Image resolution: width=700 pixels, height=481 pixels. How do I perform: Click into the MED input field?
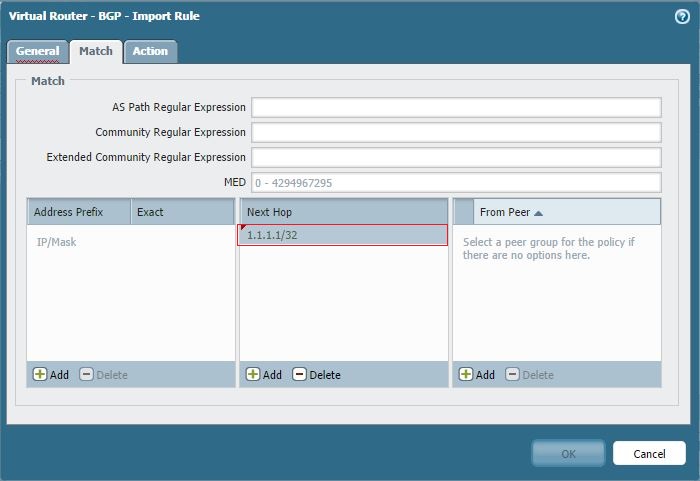click(x=456, y=183)
